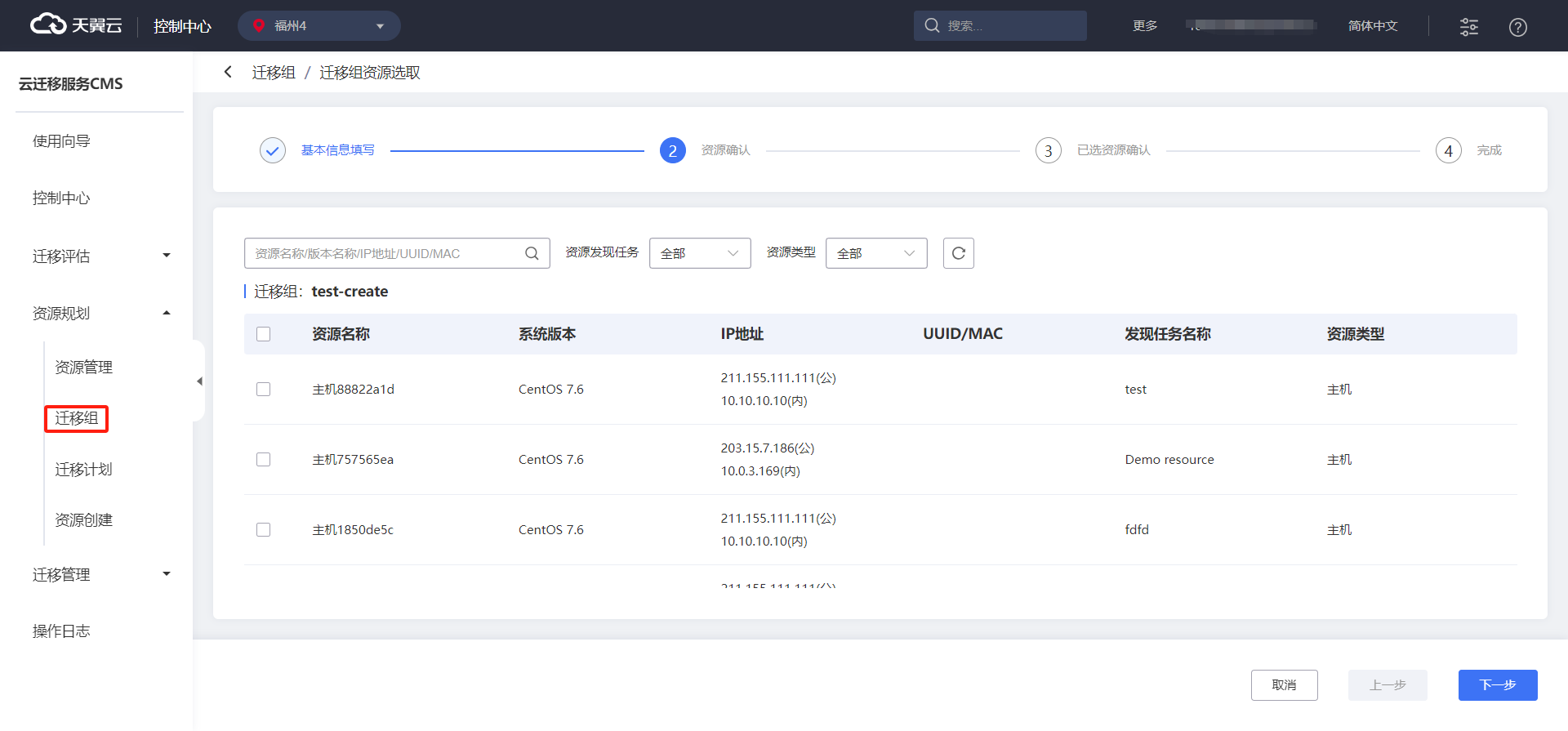Click step 2 circle 资源确认
Image resolution: width=1568 pixels, height=731 pixels.
(x=673, y=150)
